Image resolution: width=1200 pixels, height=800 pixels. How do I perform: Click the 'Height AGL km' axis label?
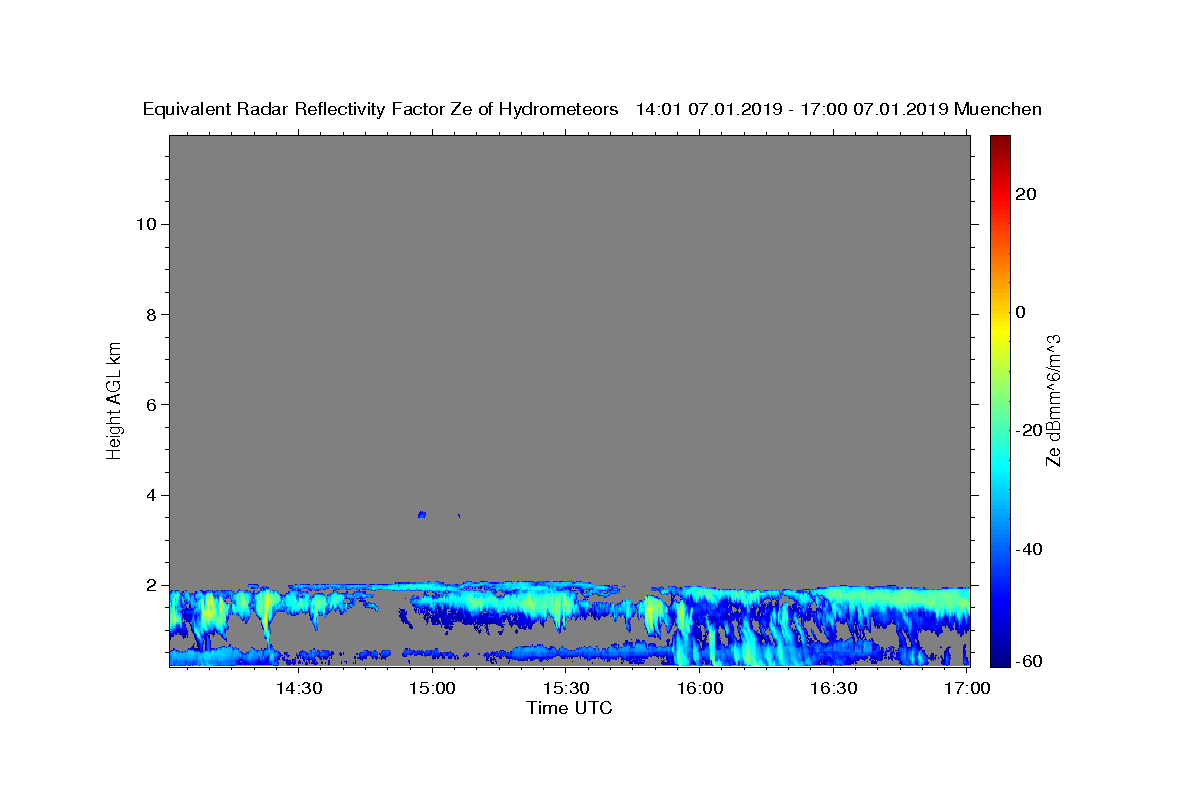(x=115, y=399)
